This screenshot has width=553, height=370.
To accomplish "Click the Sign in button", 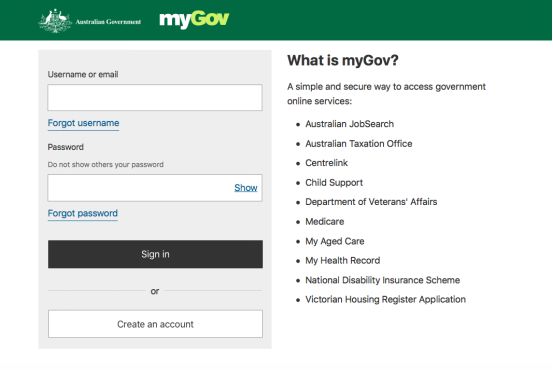I will coord(155,254).
